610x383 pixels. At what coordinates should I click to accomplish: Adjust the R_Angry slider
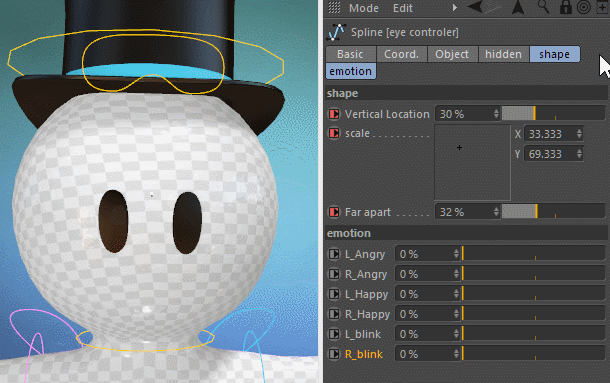533,274
